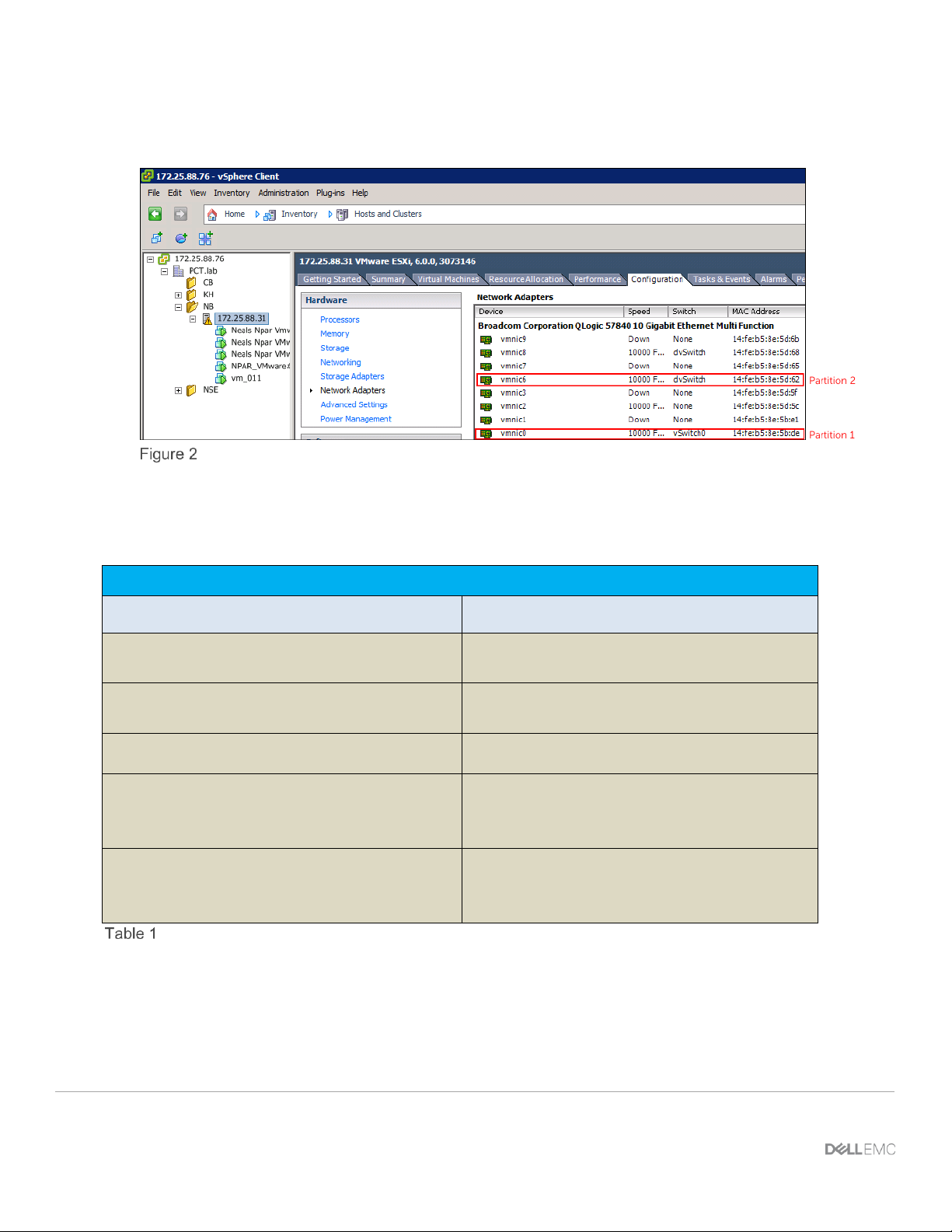Open the Help menu
The width and height of the screenshot is (952, 1232).
[x=360, y=193]
